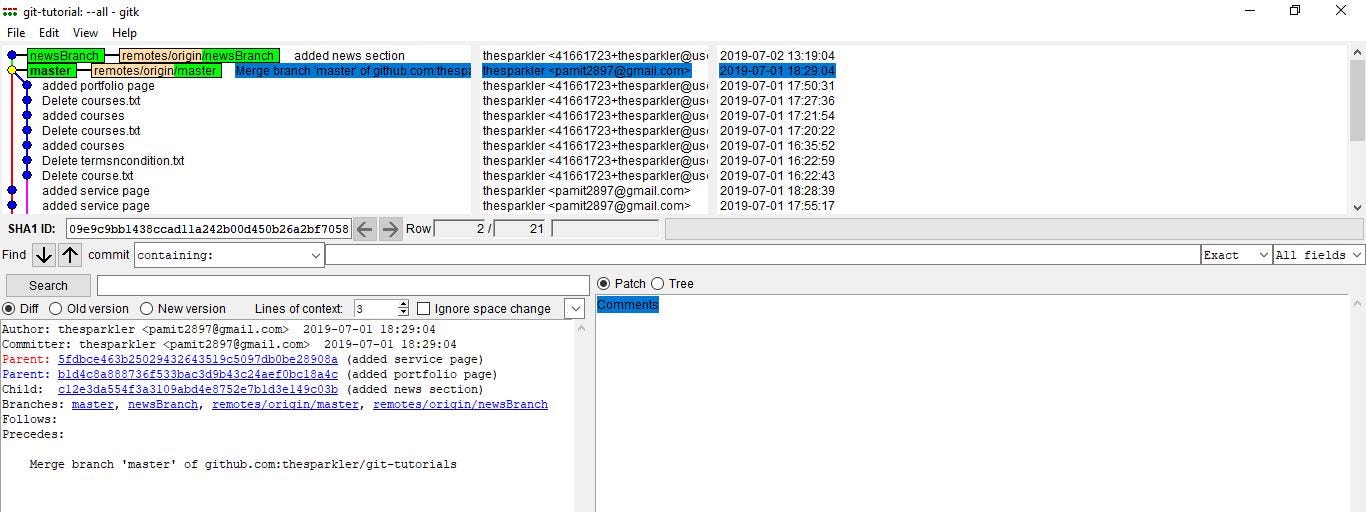This screenshot has height=512, width=1366.
Task: Click the 'added service page' commit dated 17:55:17
Action: (96, 206)
